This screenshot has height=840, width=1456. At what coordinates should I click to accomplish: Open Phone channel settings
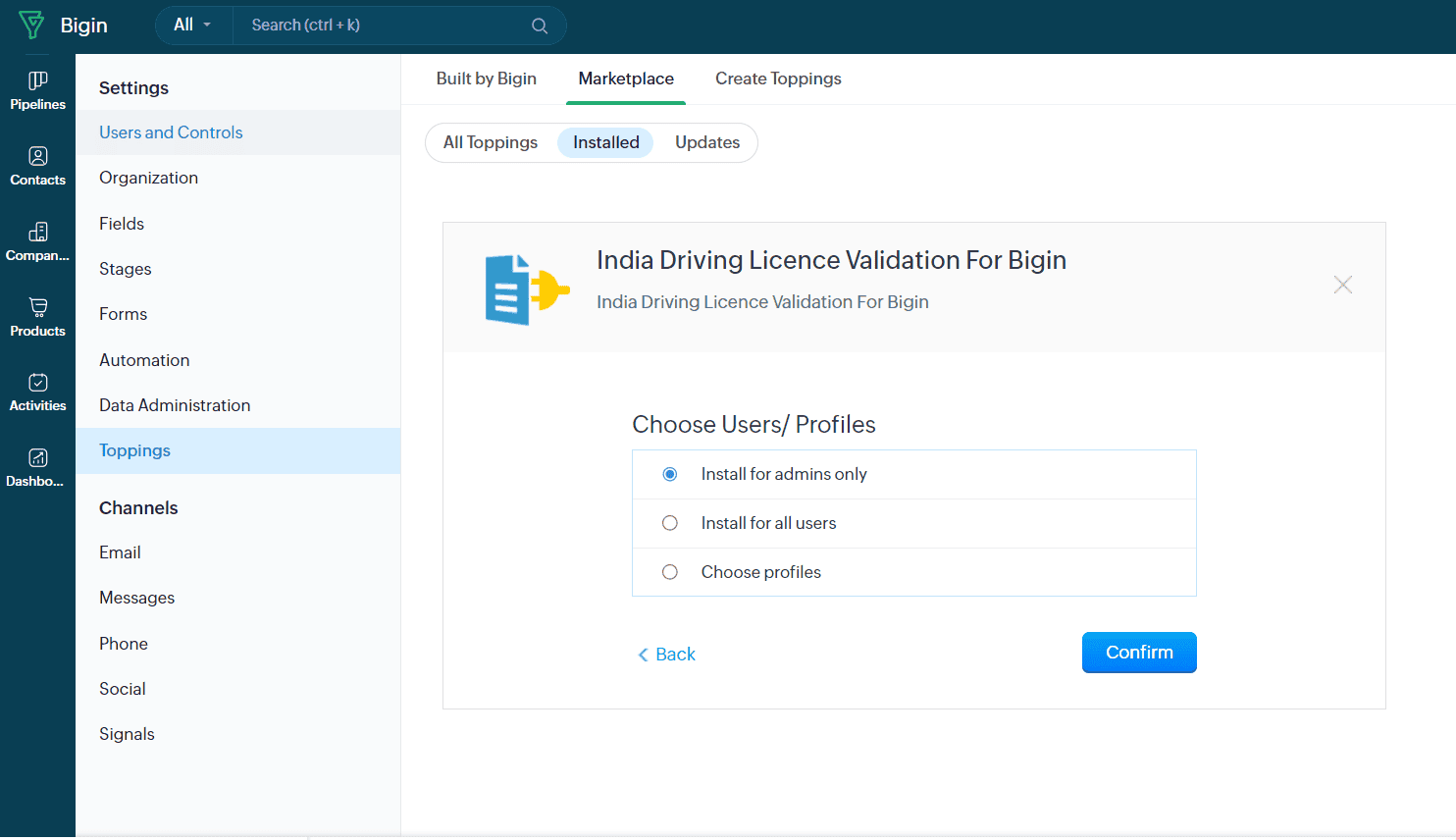point(237,644)
